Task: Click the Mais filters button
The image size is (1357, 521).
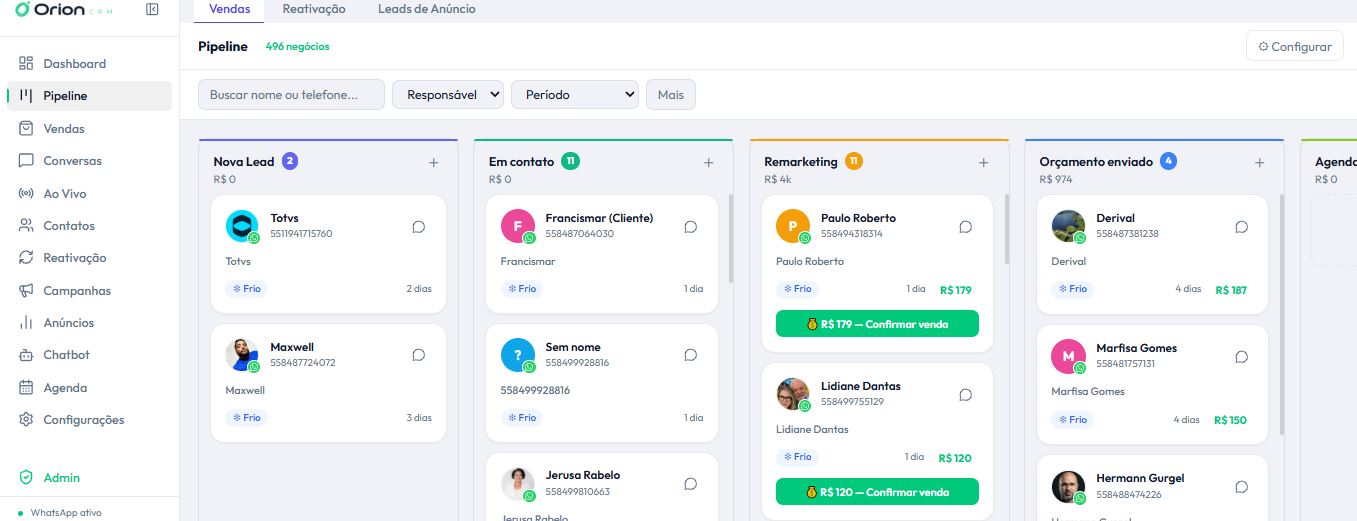Action: [671, 95]
